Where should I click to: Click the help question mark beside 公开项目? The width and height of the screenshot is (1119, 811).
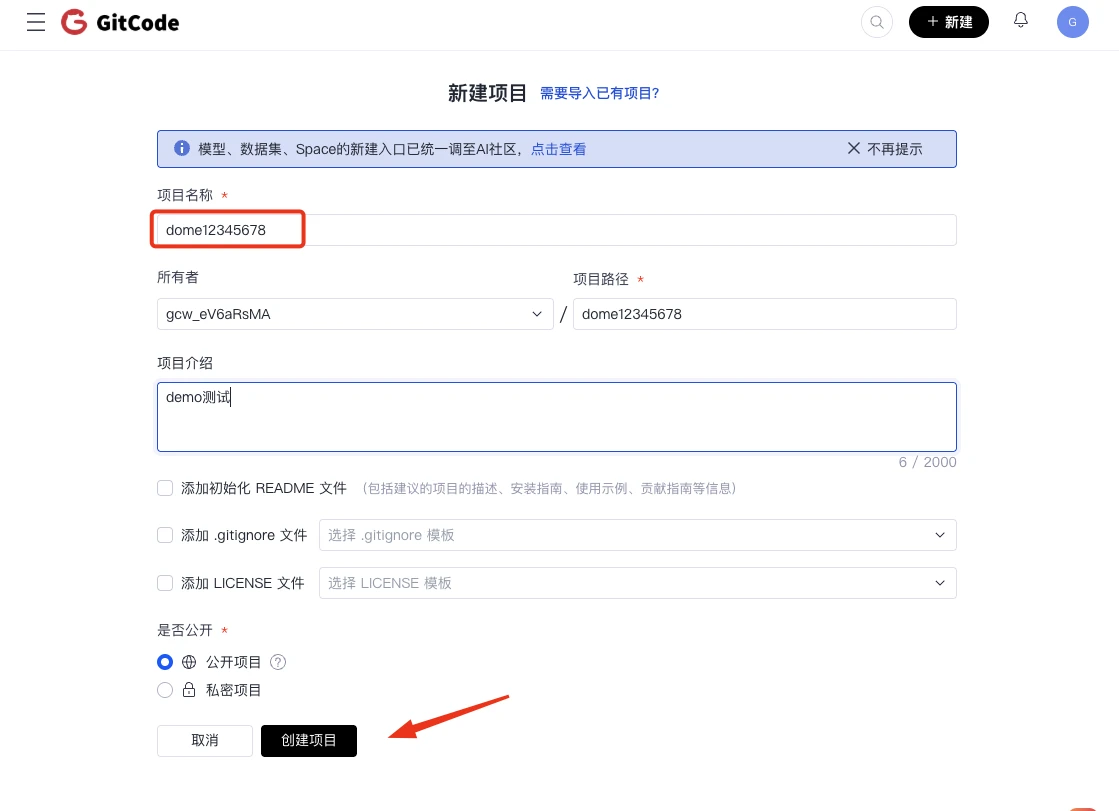tap(277, 662)
